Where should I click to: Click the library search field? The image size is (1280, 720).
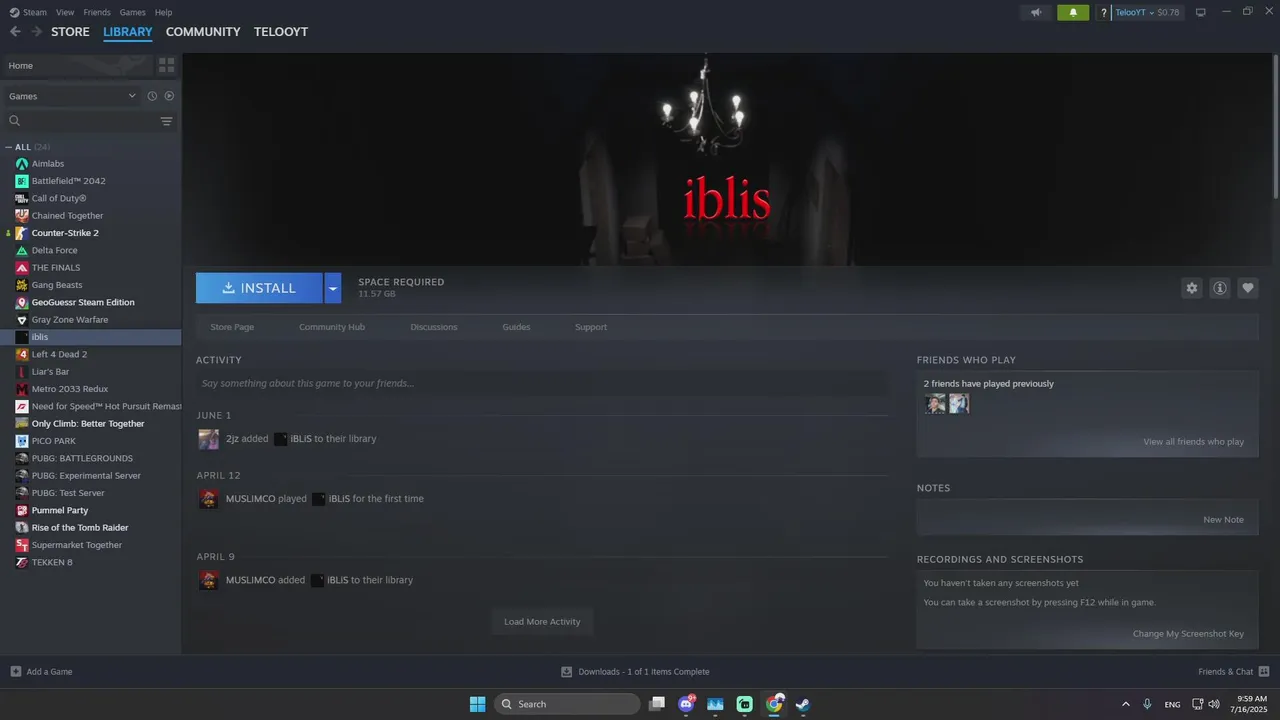click(x=90, y=121)
